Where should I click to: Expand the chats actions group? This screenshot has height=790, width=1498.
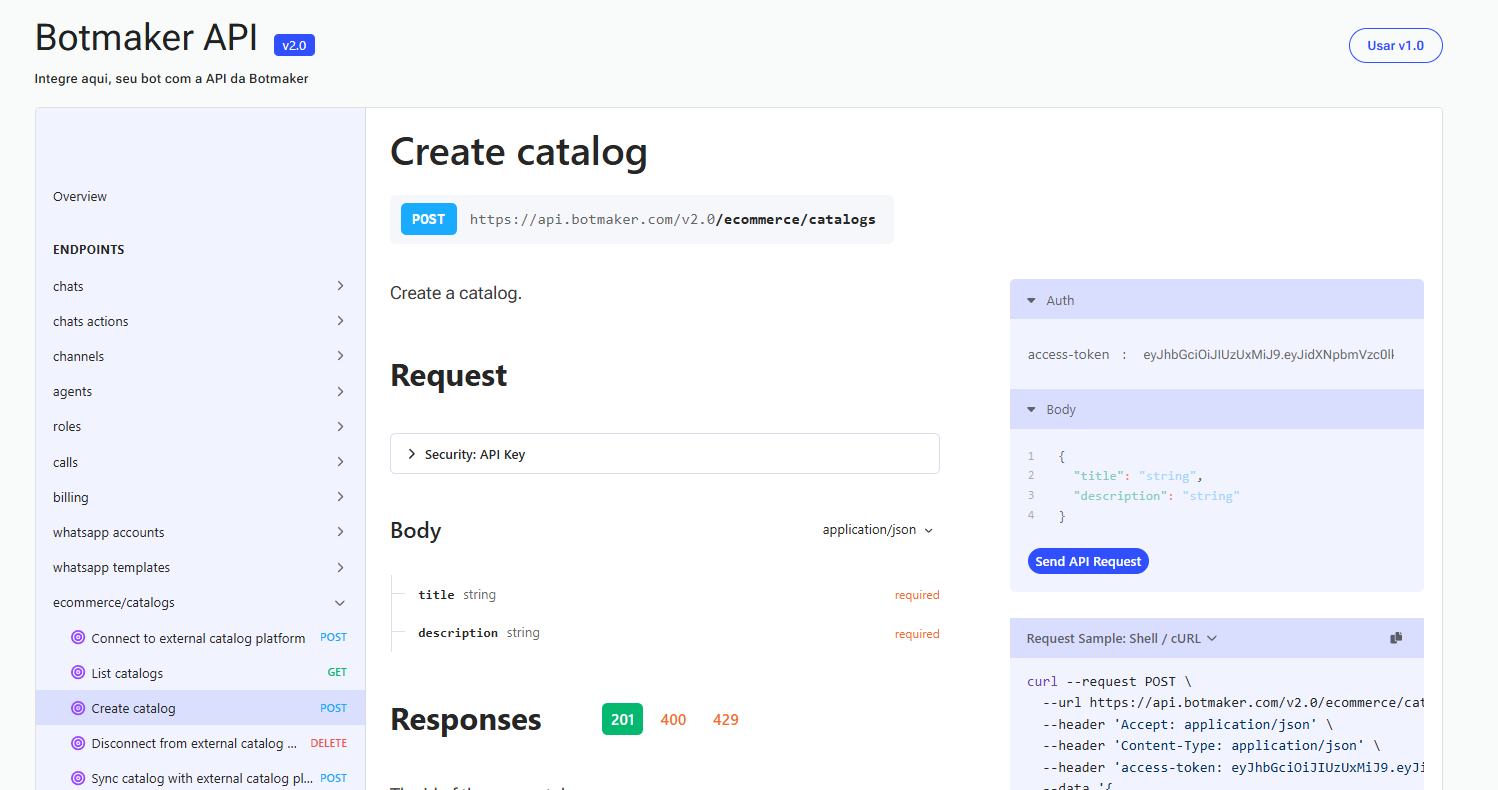[200, 321]
